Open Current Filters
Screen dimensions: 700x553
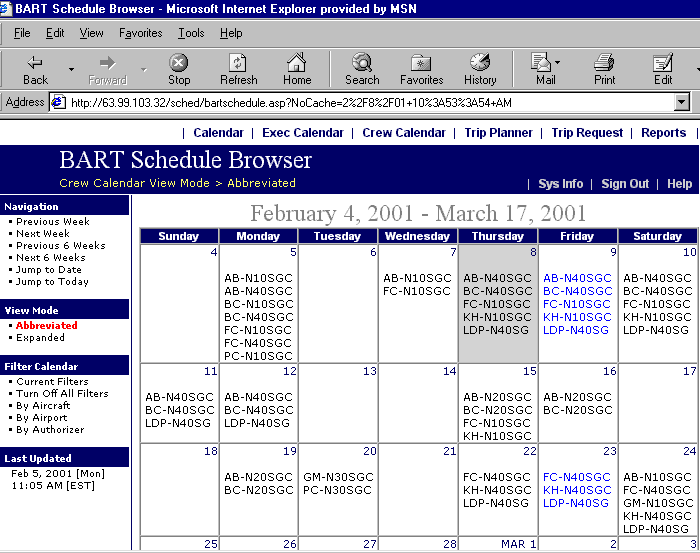coord(52,382)
